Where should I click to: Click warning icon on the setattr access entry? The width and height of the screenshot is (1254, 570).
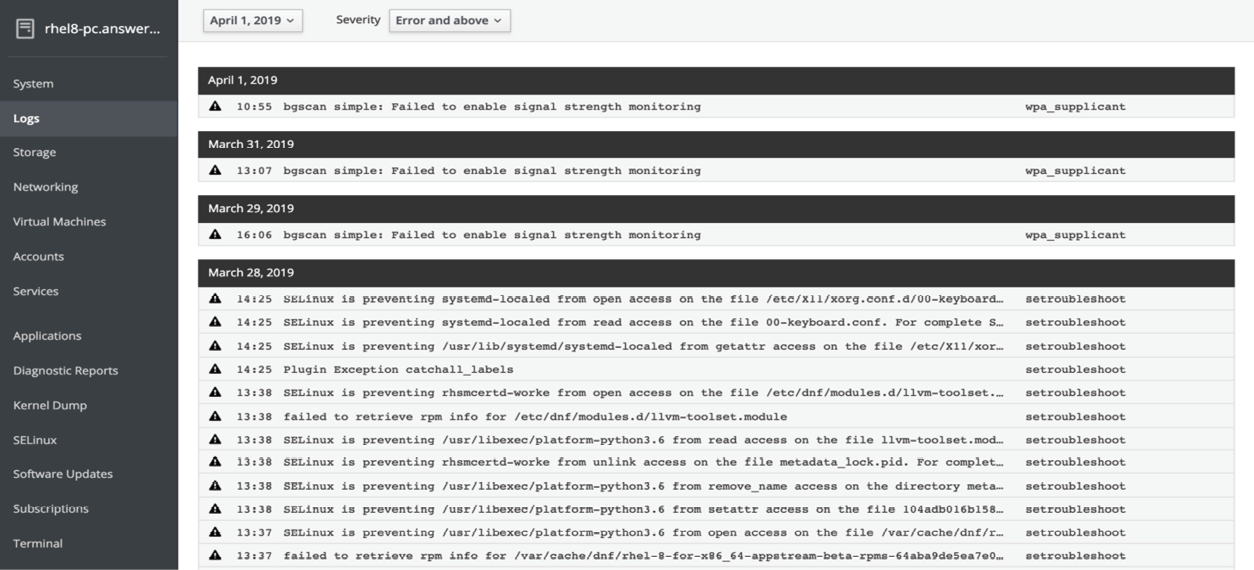point(215,509)
